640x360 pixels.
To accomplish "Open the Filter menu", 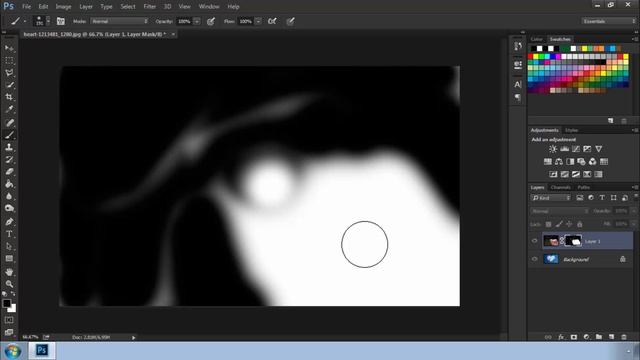I will (149, 7).
